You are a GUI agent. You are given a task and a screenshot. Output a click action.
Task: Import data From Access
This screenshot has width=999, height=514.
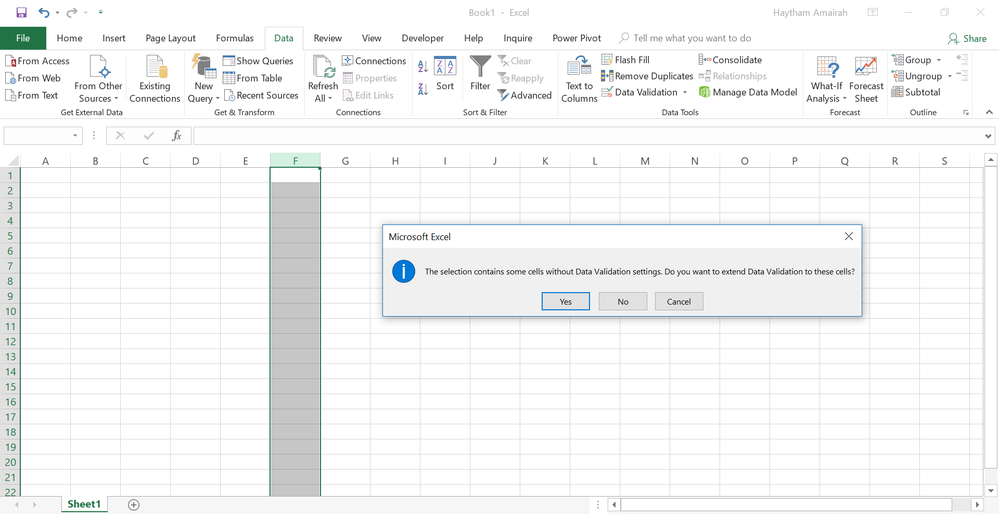pyautogui.click(x=38, y=61)
